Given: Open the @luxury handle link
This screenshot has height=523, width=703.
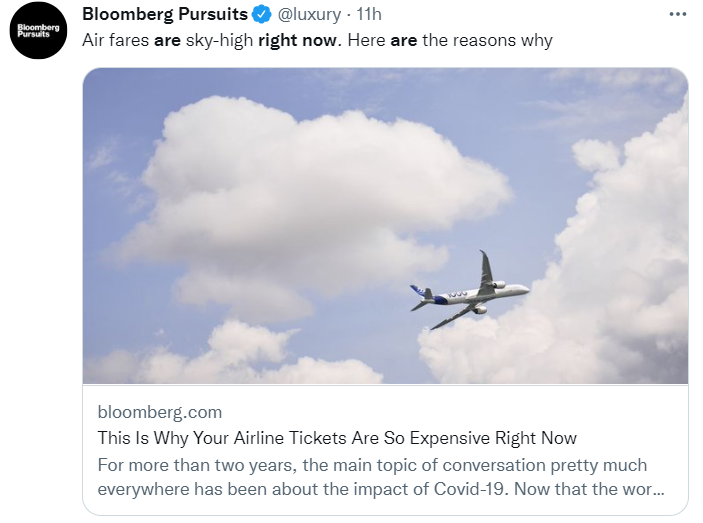Looking at the screenshot, I should click(309, 14).
